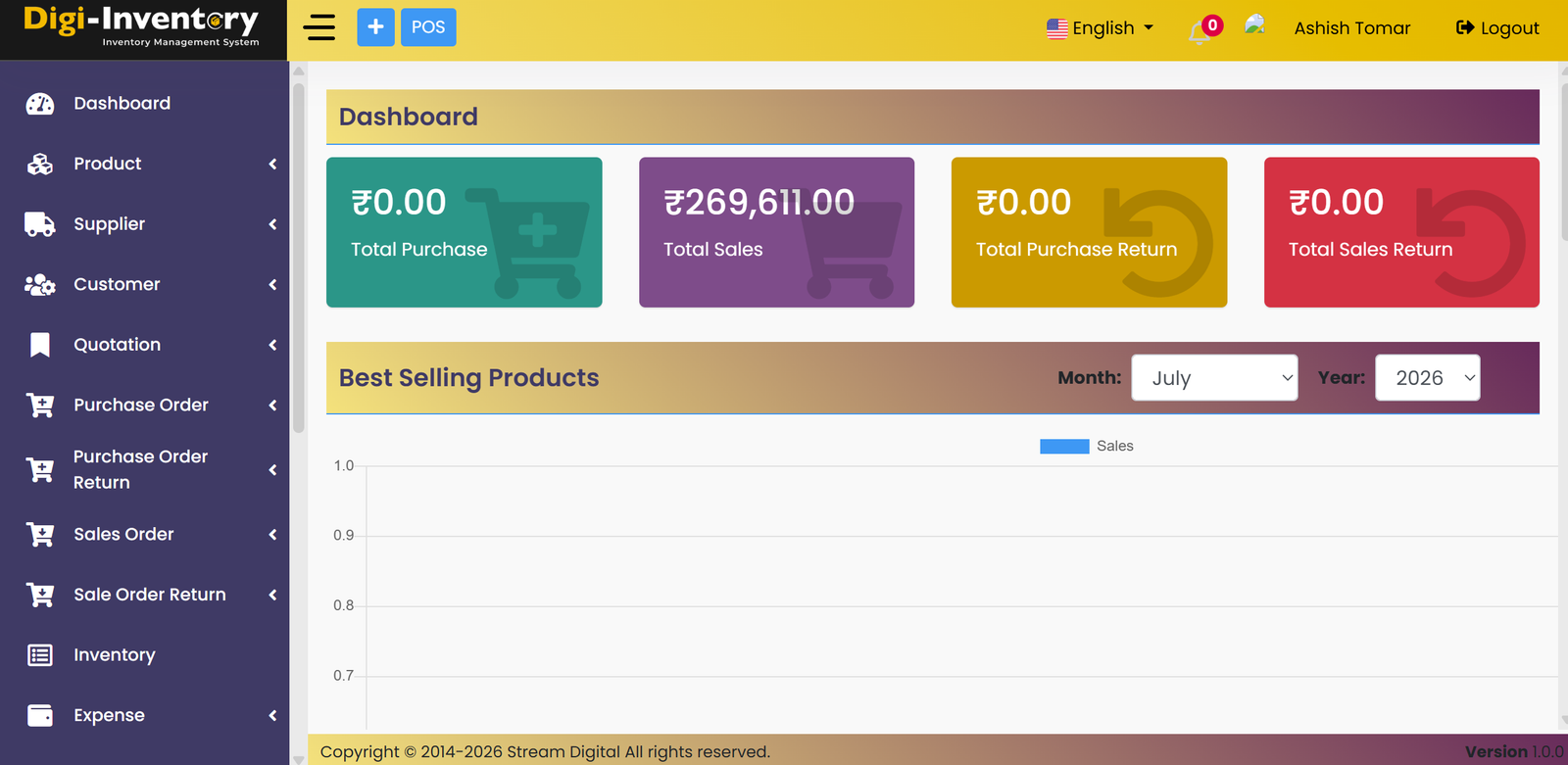1568x765 pixels.
Task: Click the Total Sales Return card
Action: [x=1401, y=232]
